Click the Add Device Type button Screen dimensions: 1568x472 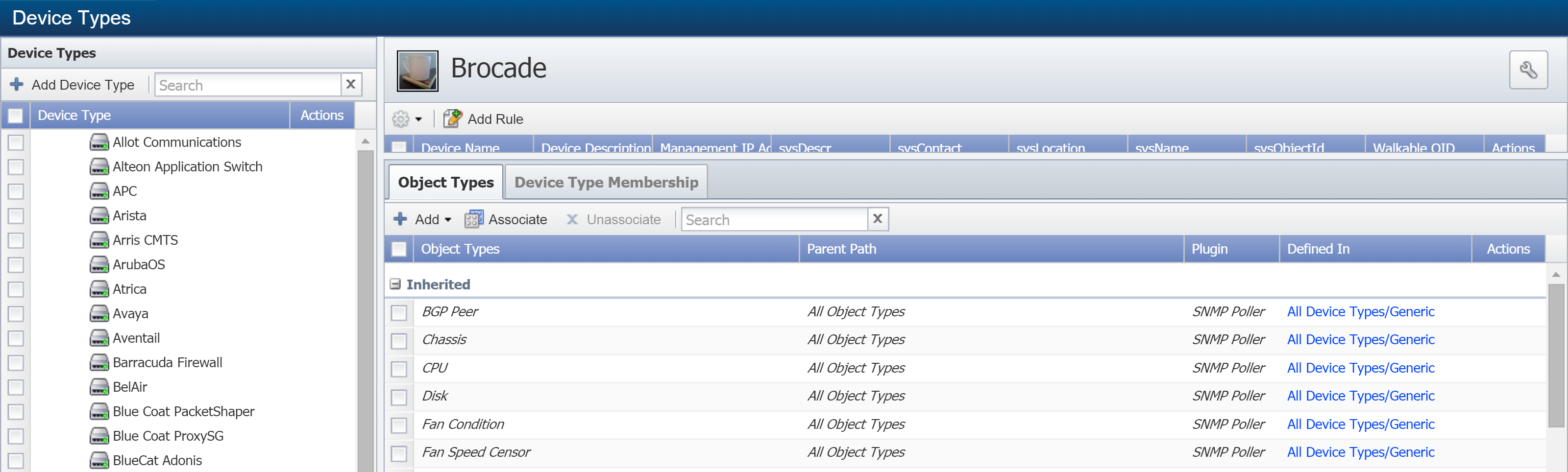click(x=73, y=85)
